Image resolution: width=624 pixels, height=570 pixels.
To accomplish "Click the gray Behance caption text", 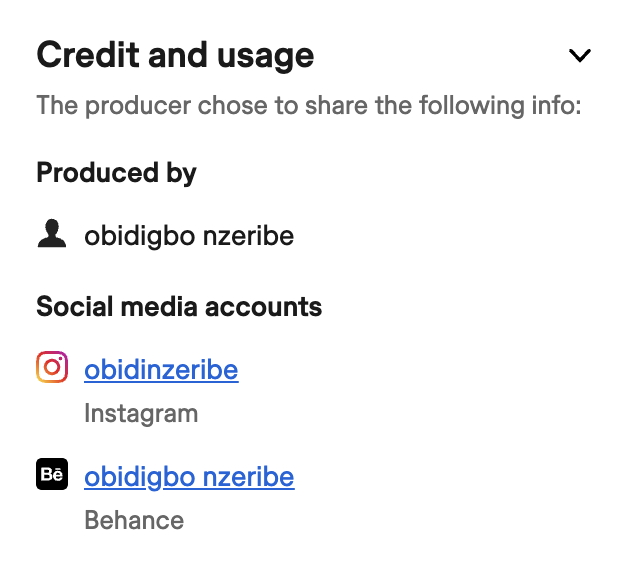I will coord(134,520).
